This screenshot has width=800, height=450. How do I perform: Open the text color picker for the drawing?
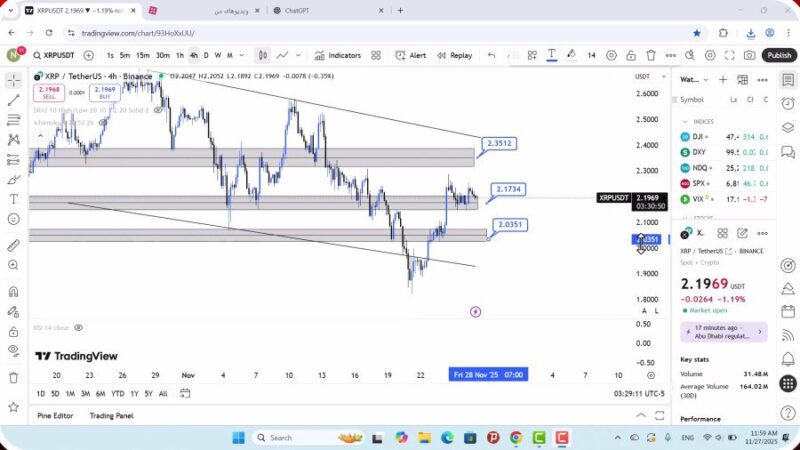[551, 55]
